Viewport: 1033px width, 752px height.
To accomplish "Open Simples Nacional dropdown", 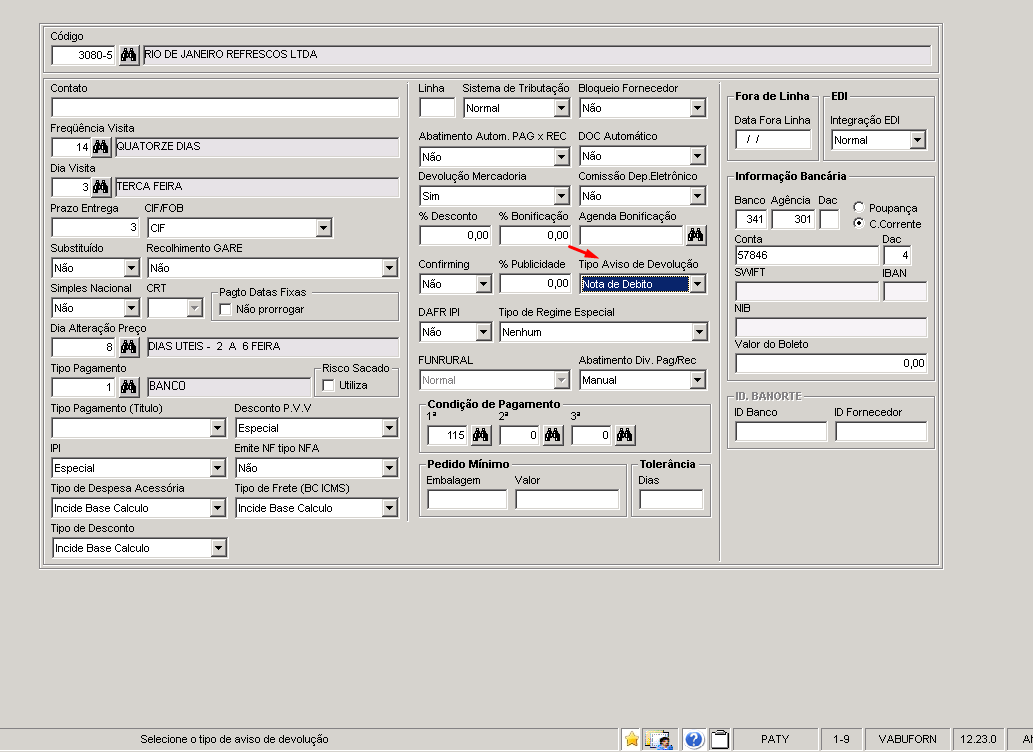I will point(132,308).
